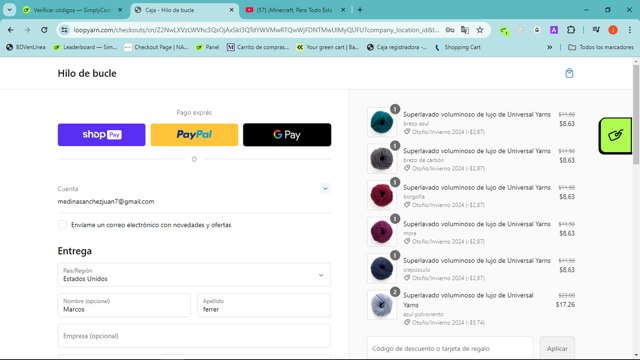
Task: Close the Minecraft YouTube tab
Action: pos(343,10)
